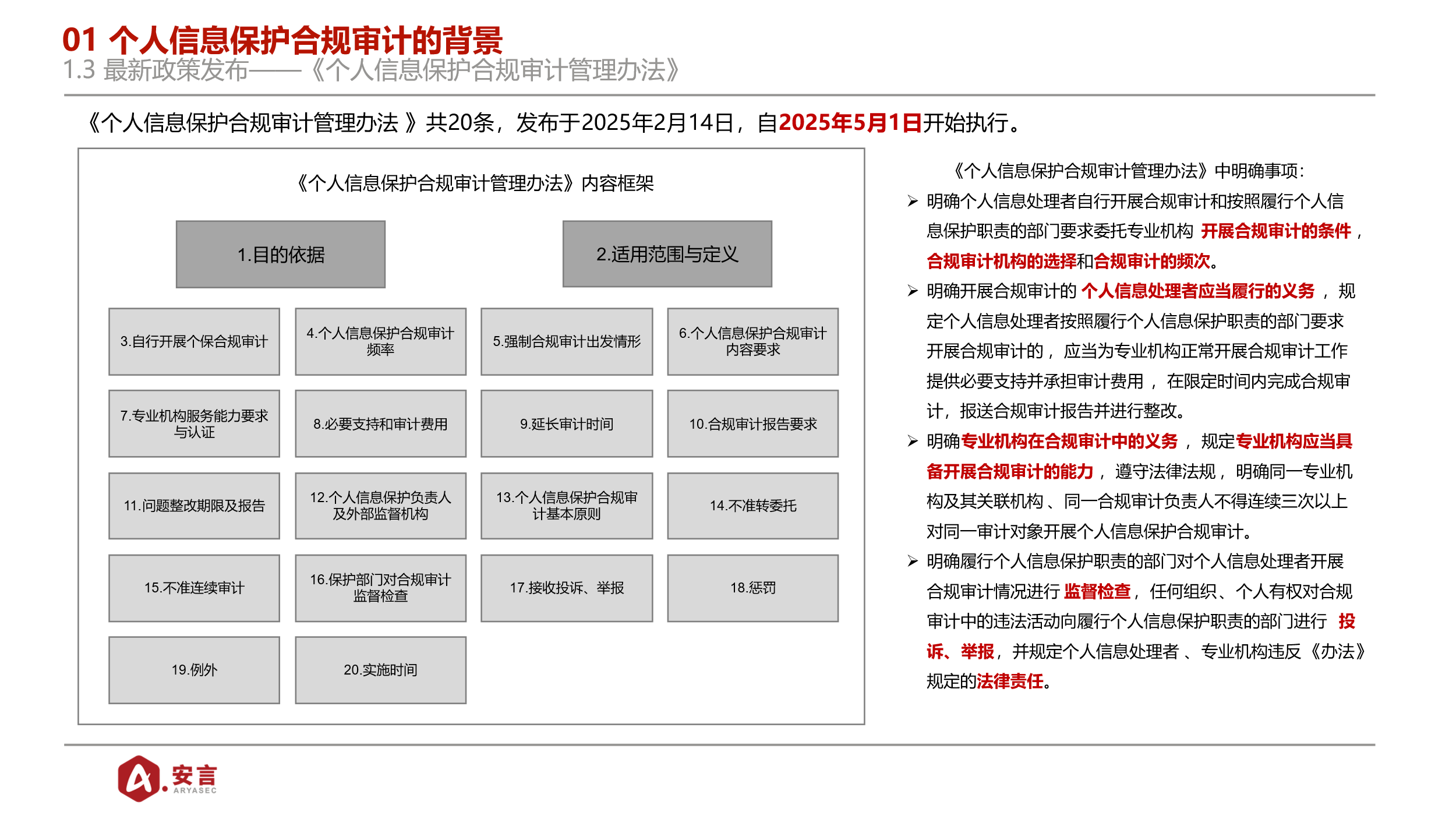The width and height of the screenshot is (1456, 819).
Task: Select the 8.必要支持和审计费用 box
Action: coord(380,424)
